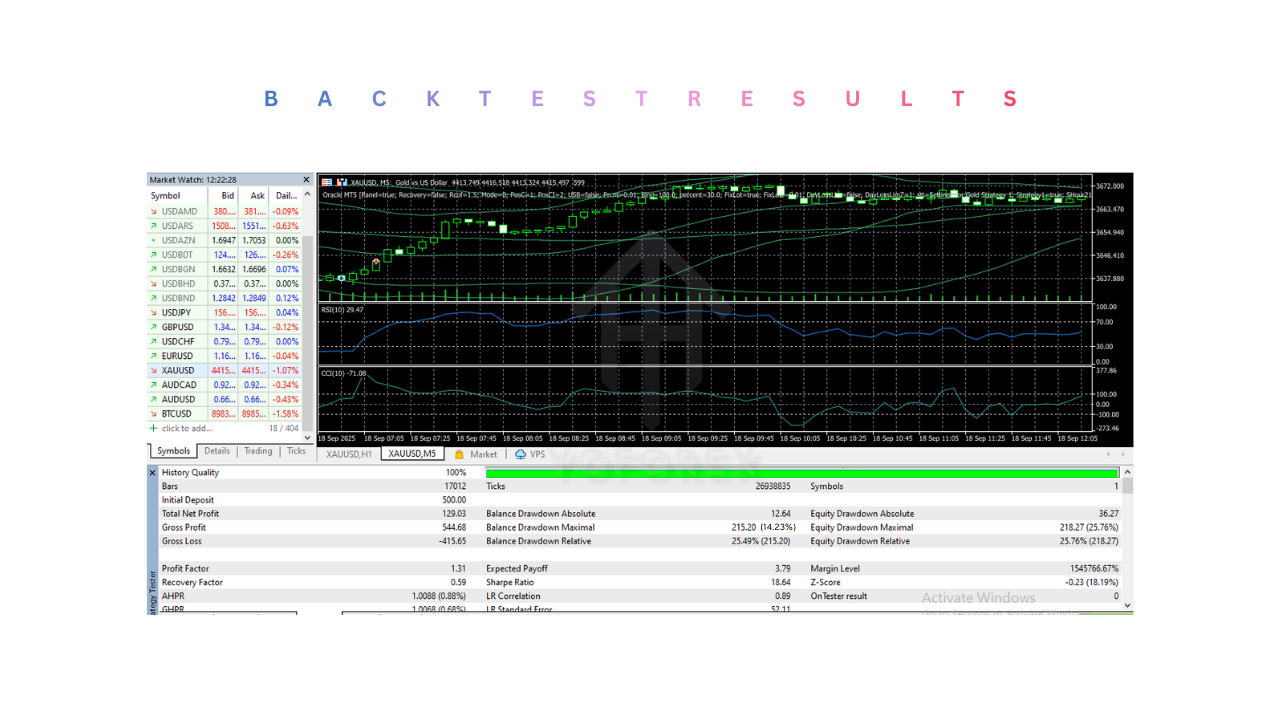Open the Market shopping bag icon

pos(460,454)
